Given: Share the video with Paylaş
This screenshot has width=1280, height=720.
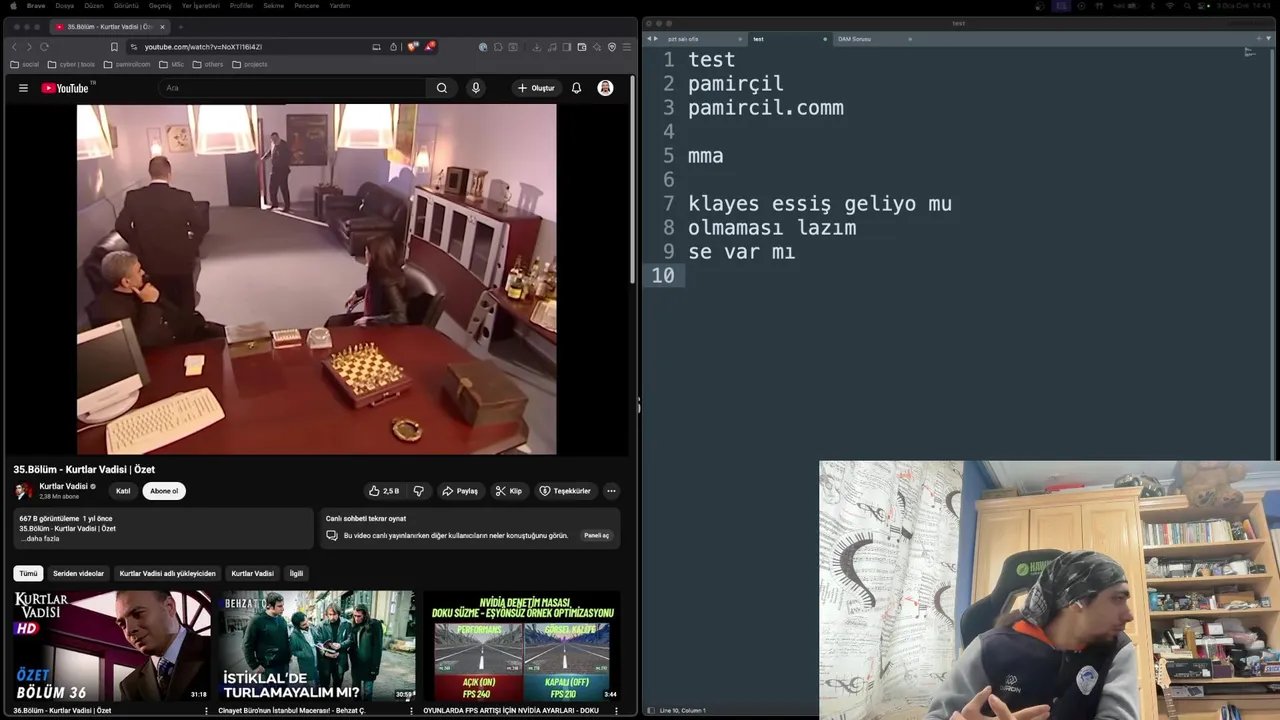Looking at the screenshot, I should 460,491.
